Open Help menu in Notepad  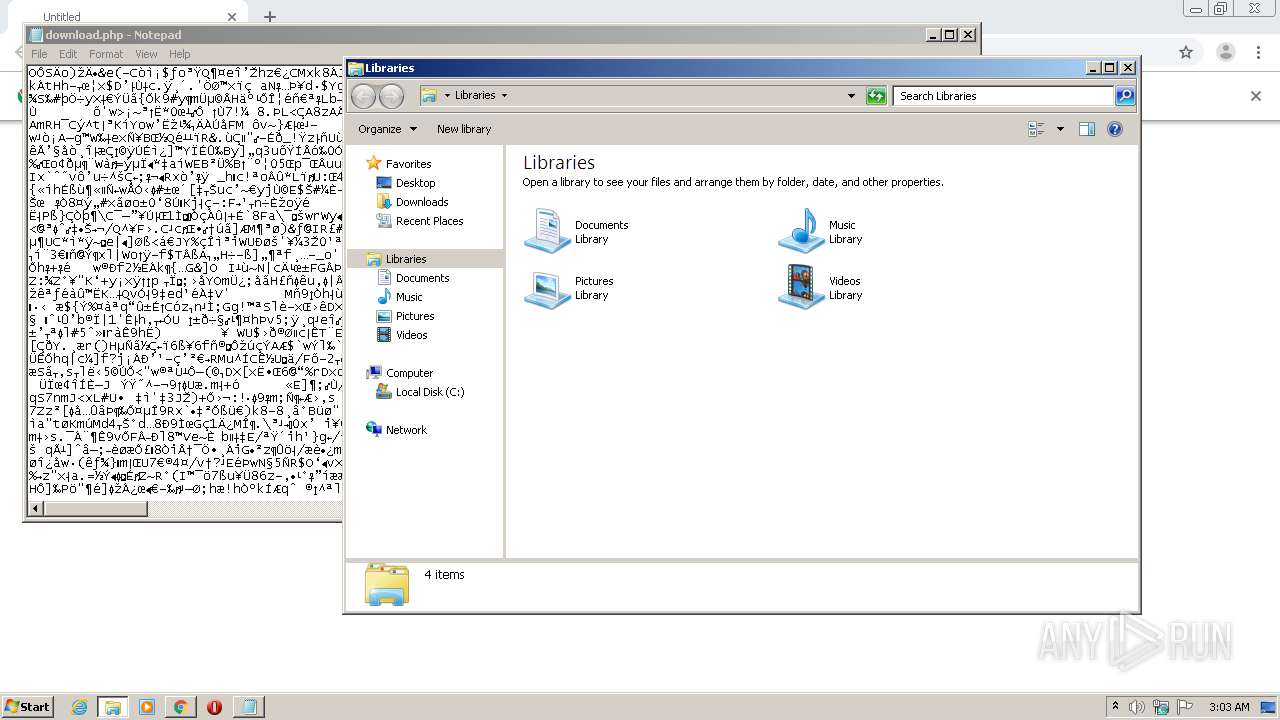(180, 54)
